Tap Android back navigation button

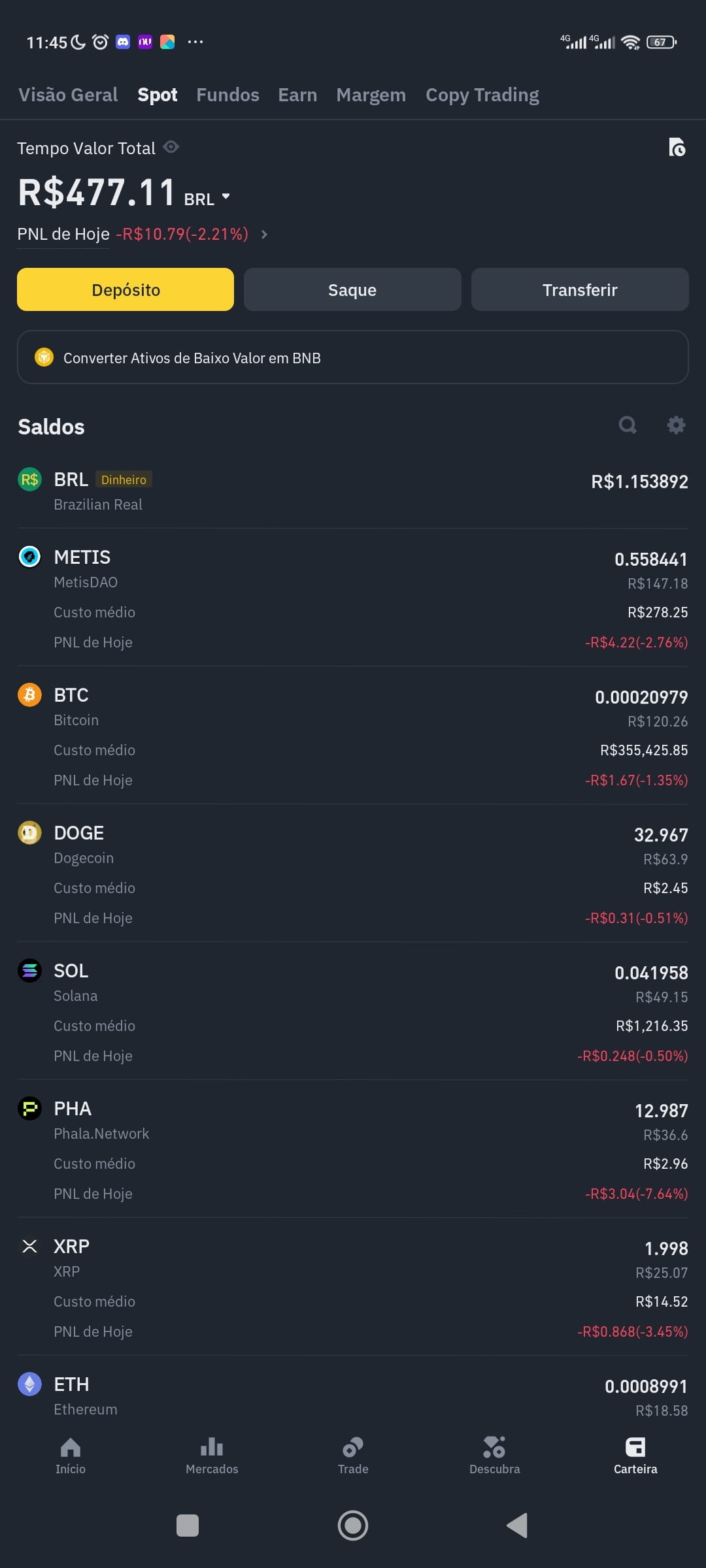pyautogui.click(x=517, y=1526)
